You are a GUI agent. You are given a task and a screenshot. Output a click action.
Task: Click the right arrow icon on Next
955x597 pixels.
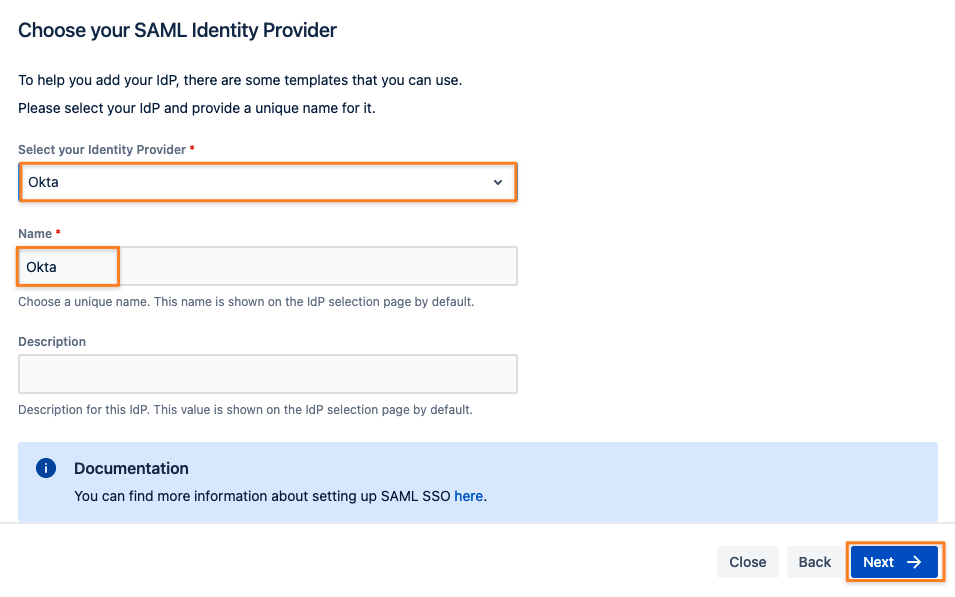[914, 562]
